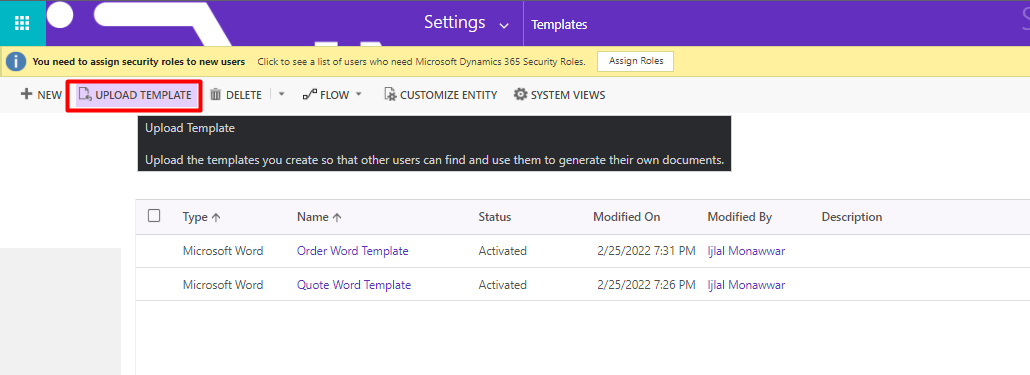Click Activated status in Quote row
This screenshot has width=1030, height=375.
[503, 285]
